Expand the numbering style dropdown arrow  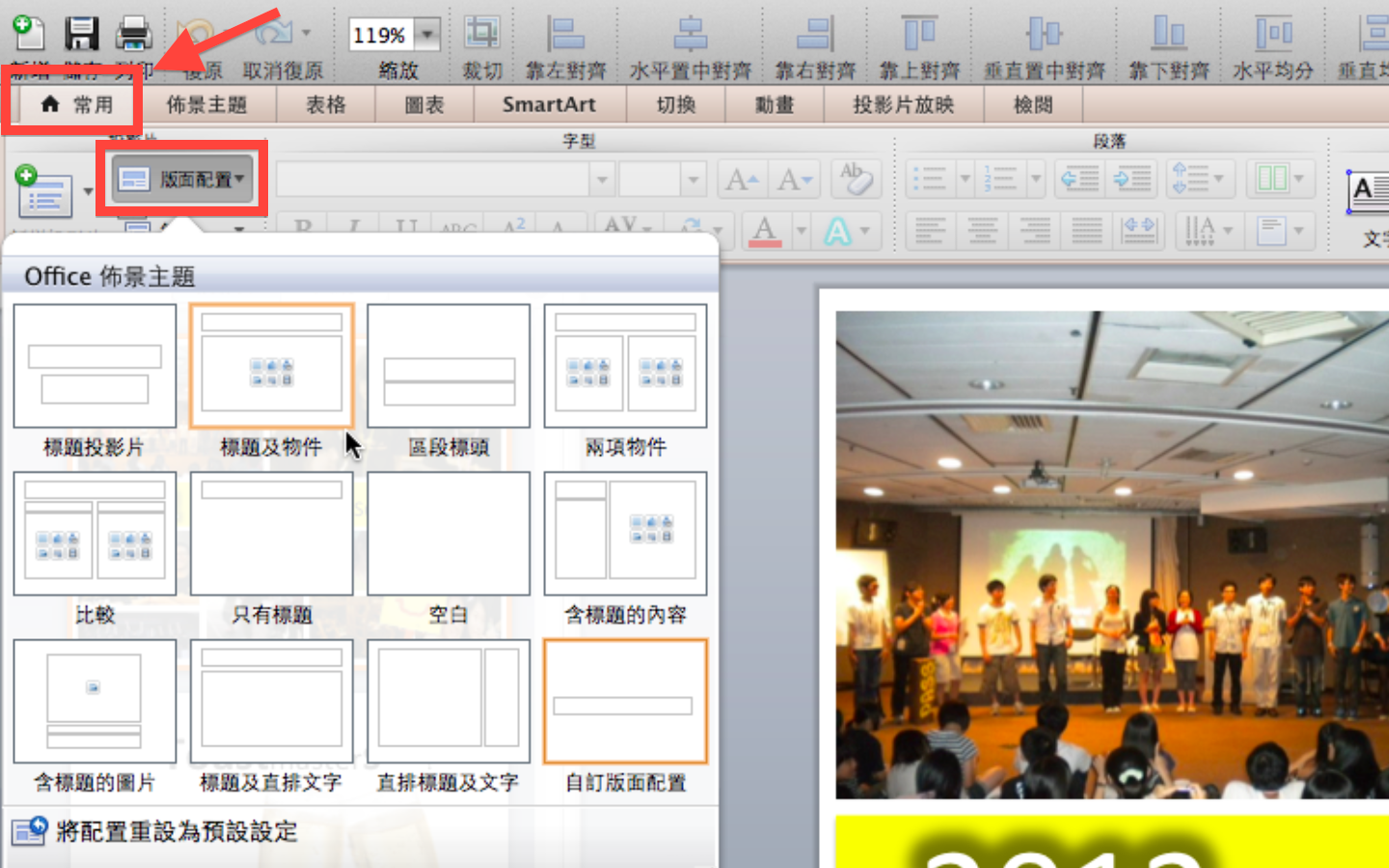point(1035,179)
